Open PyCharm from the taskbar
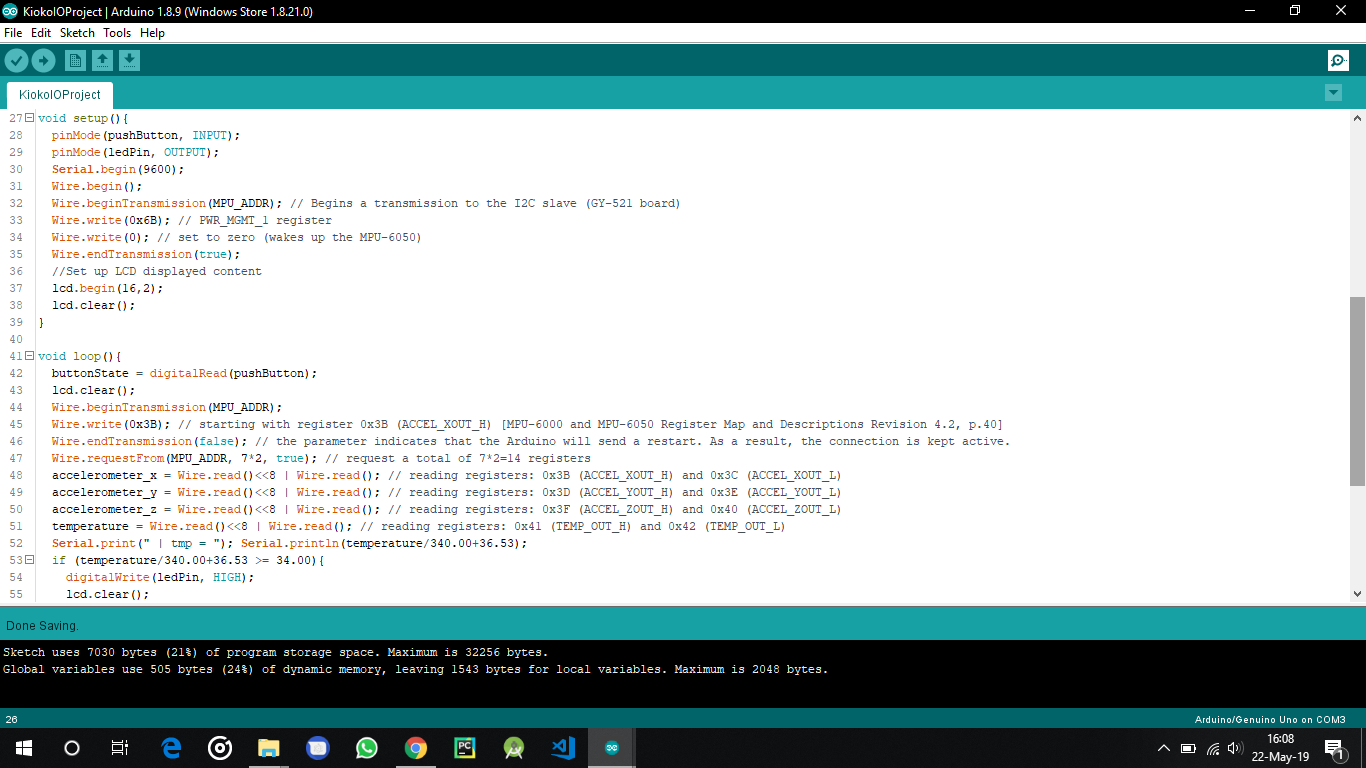This screenshot has width=1366, height=768. pos(465,747)
